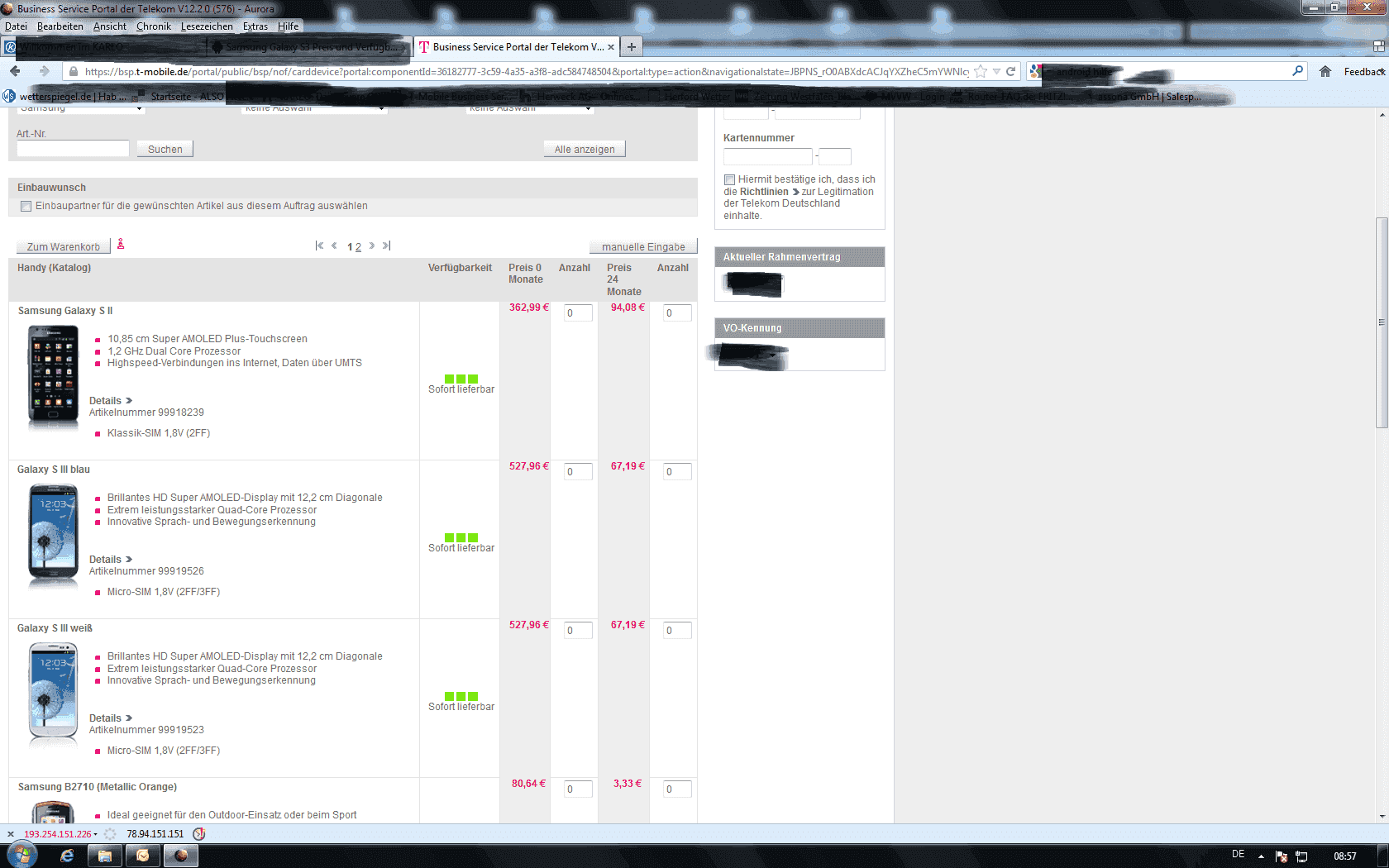Click Samsung Galaxy S II phone image
Image resolution: width=1389 pixels, height=868 pixels.
(53, 377)
